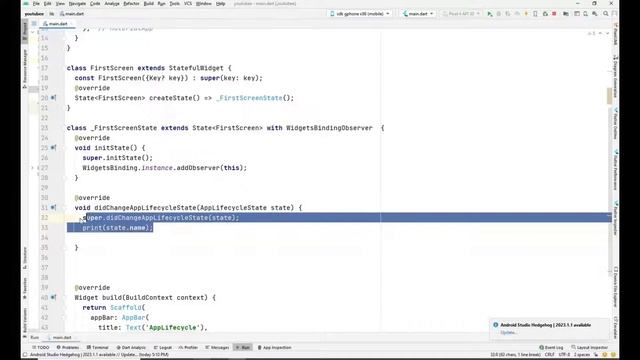Click the youtubee project breadcrumb
The height and width of the screenshot is (360, 640).
pos(34,13)
